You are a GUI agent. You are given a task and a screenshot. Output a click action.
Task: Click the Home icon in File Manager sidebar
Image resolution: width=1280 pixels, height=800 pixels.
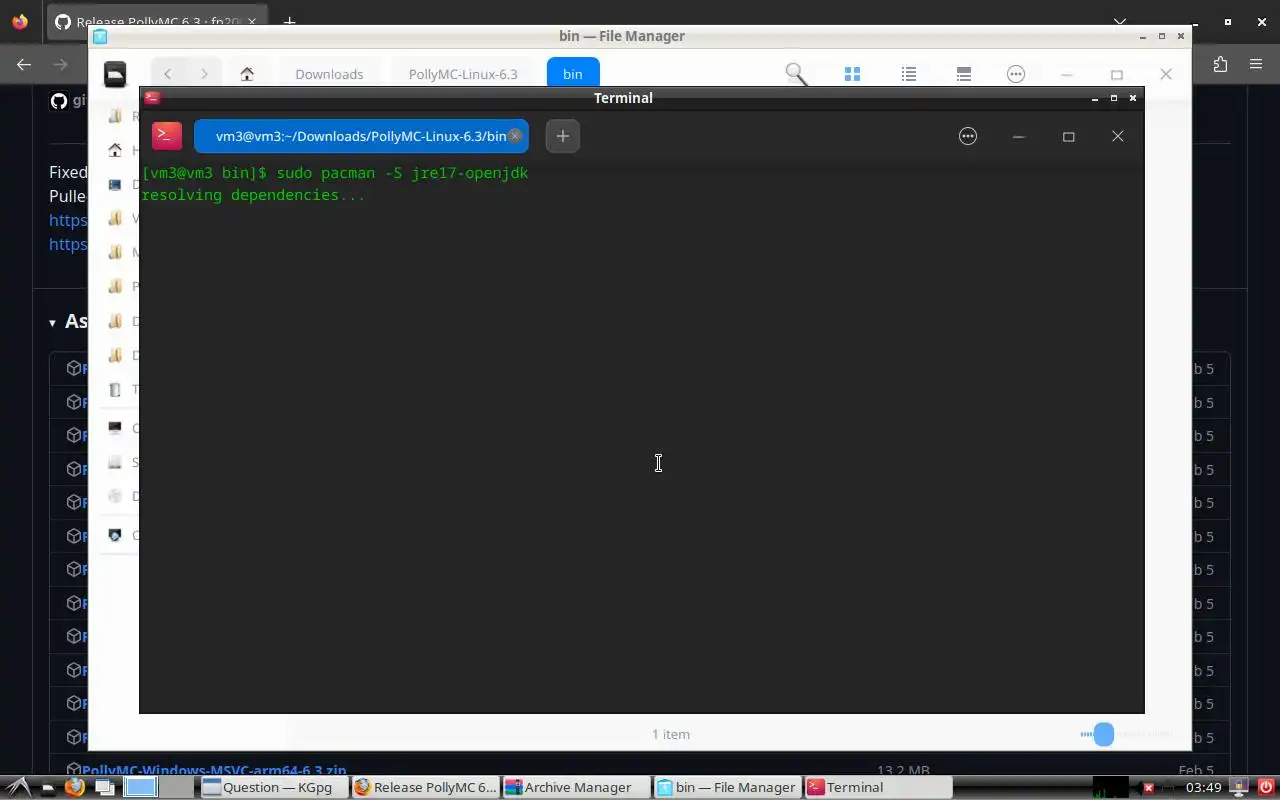click(x=115, y=150)
